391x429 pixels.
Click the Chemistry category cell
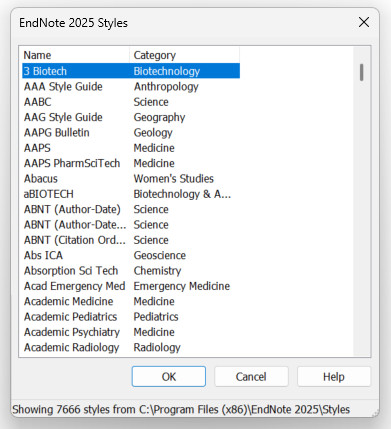[x=157, y=271]
